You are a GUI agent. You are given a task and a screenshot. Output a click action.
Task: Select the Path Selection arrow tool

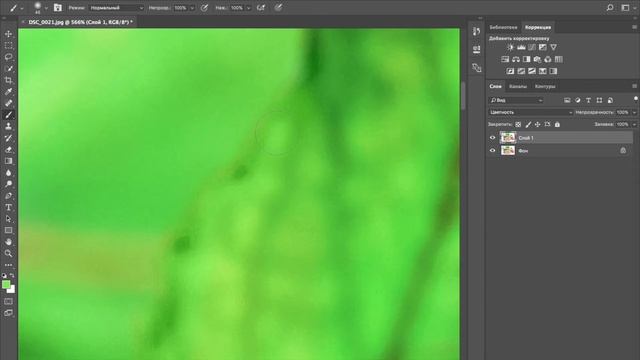point(8,219)
